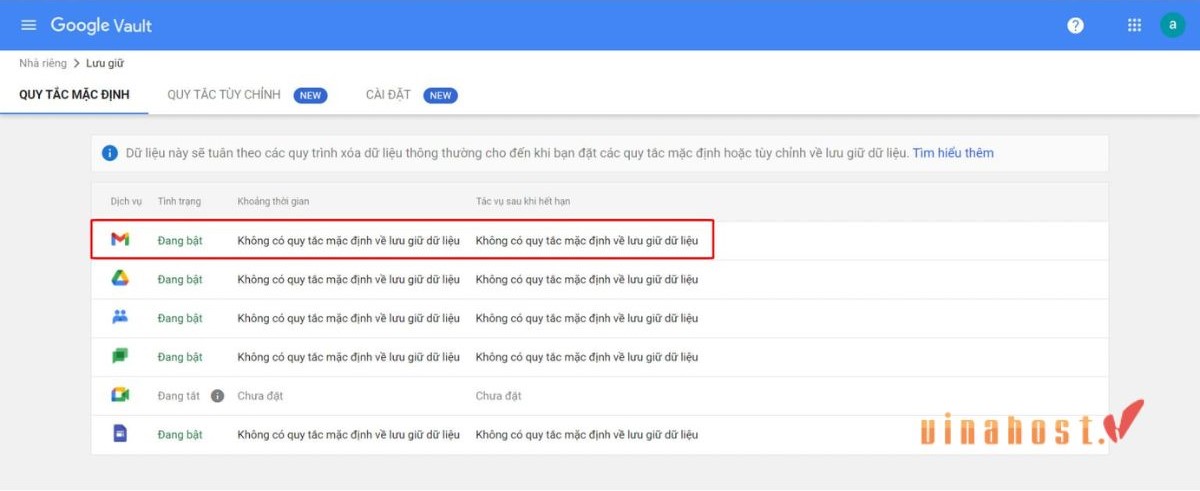Click Chưa đặt under Tác vụ sau khi hết hạn for Meet
Viewport: 1200px width, 491px height.
(x=498, y=396)
